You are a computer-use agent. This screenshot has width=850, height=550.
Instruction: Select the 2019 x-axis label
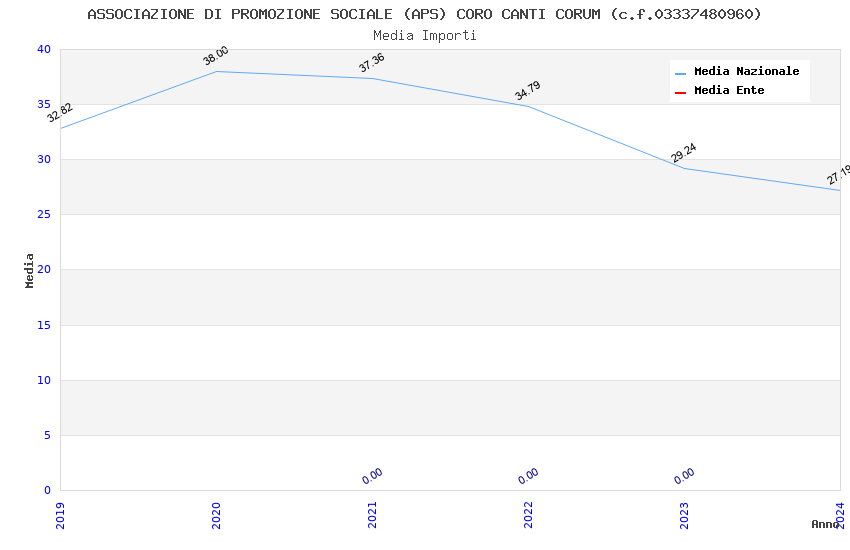60,514
